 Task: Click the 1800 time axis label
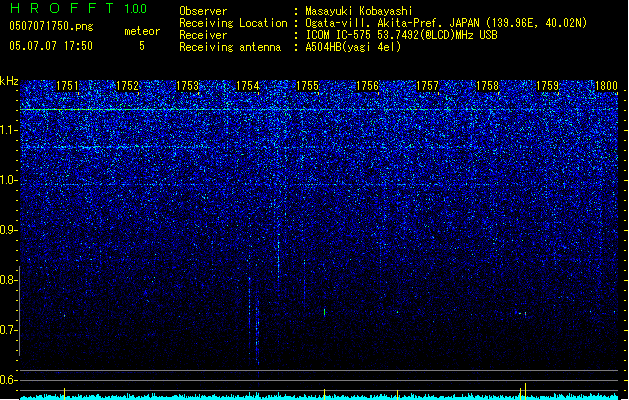pos(606,86)
